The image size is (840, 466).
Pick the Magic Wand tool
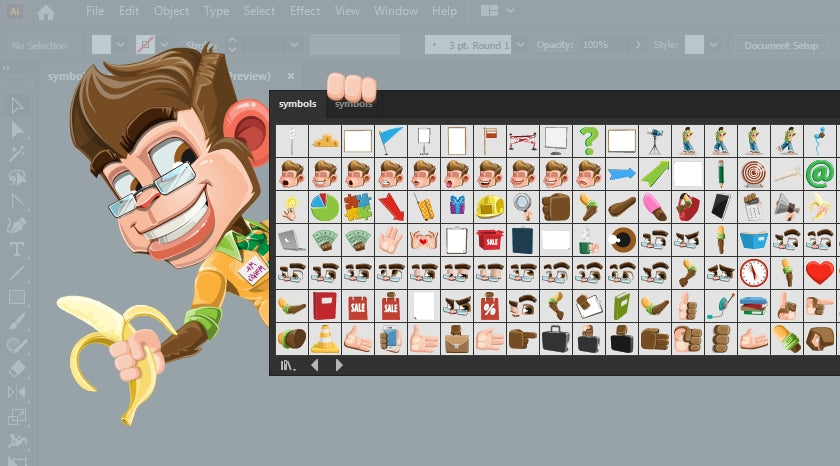point(17,153)
